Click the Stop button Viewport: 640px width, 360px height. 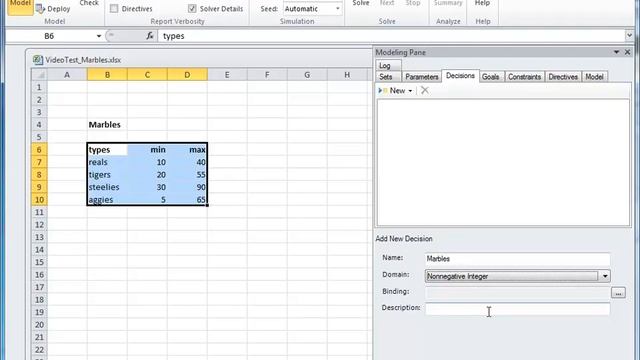coord(413,3)
